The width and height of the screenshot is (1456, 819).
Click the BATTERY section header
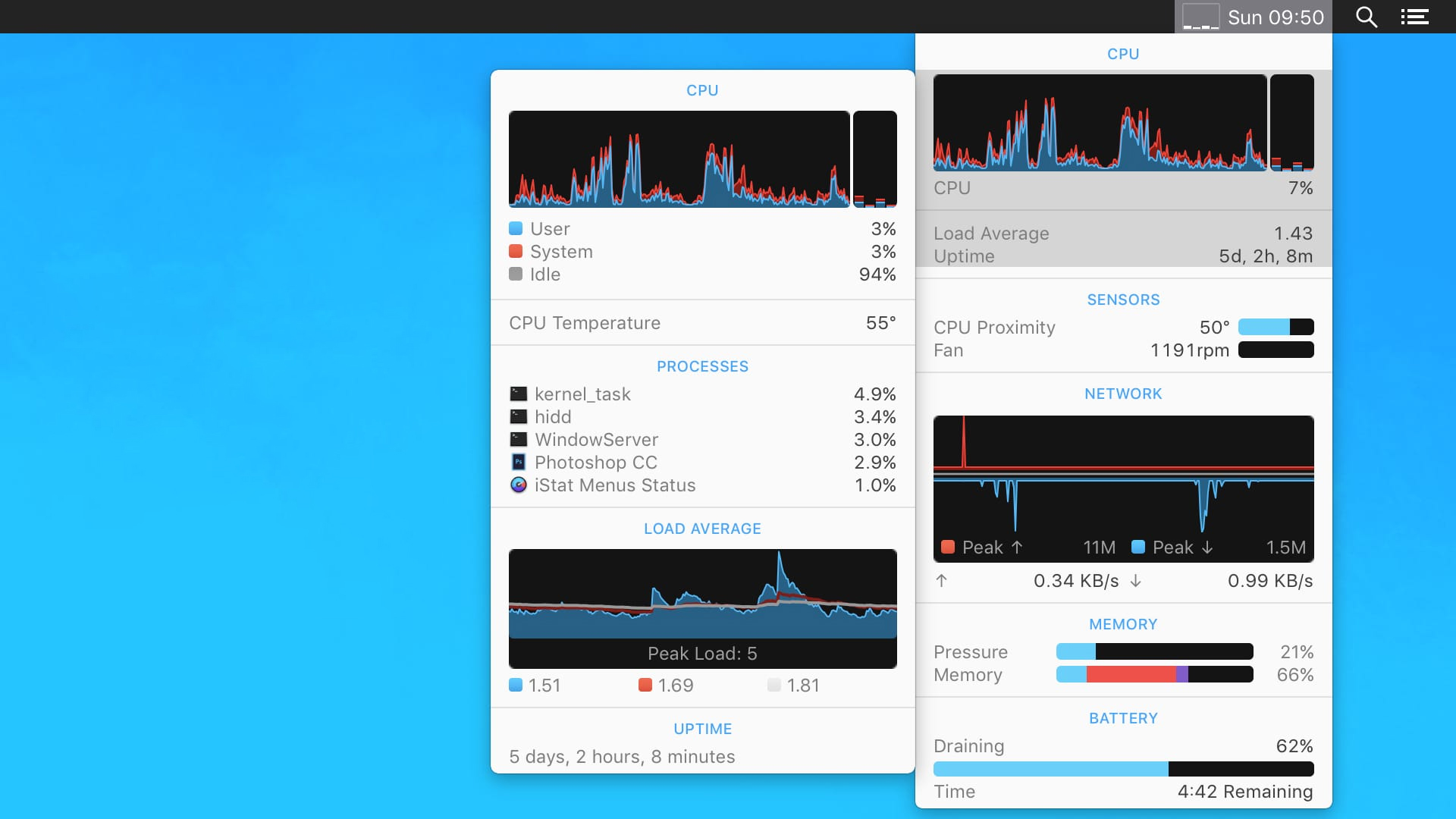coord(1124,718)
